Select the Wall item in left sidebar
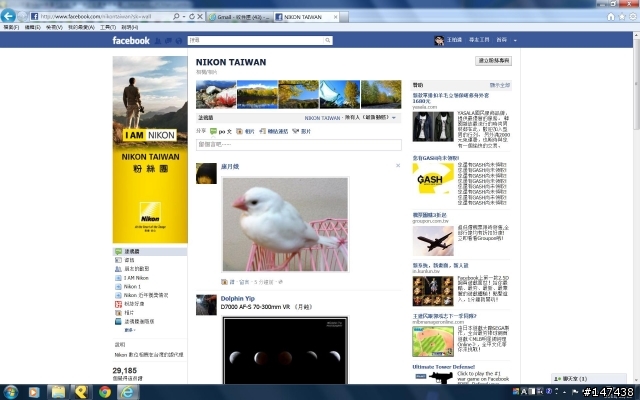Screen dimensions: 640x400 tap(150, 251)
